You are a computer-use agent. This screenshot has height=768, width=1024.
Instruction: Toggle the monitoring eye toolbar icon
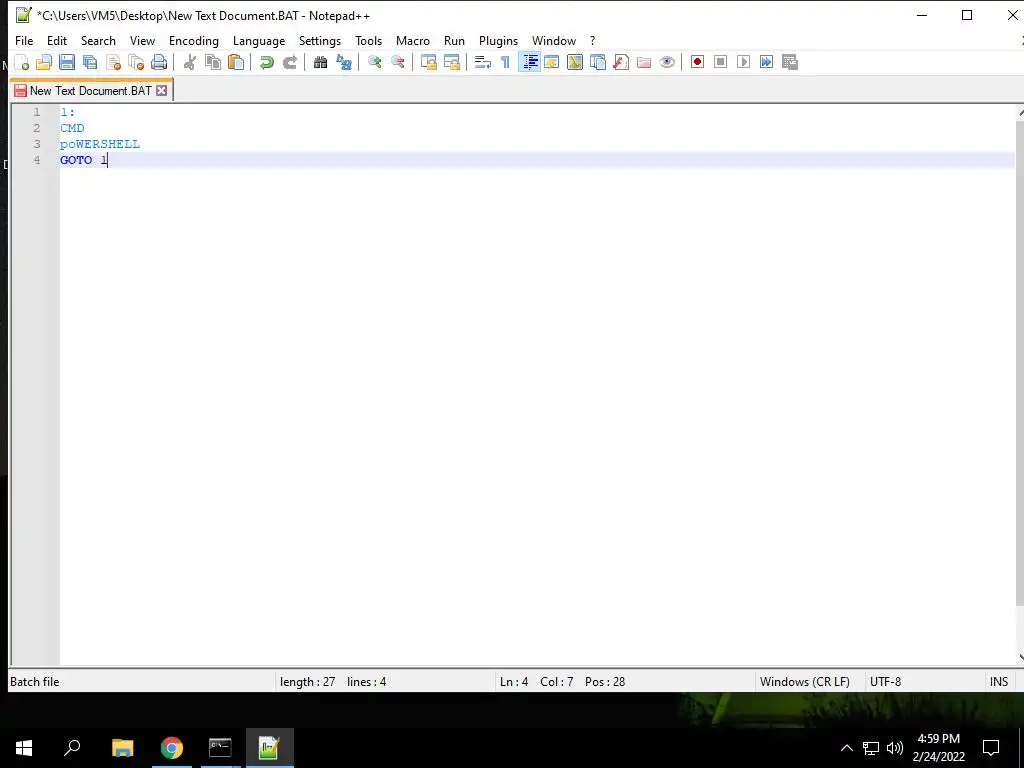click(x=667, y=62)
